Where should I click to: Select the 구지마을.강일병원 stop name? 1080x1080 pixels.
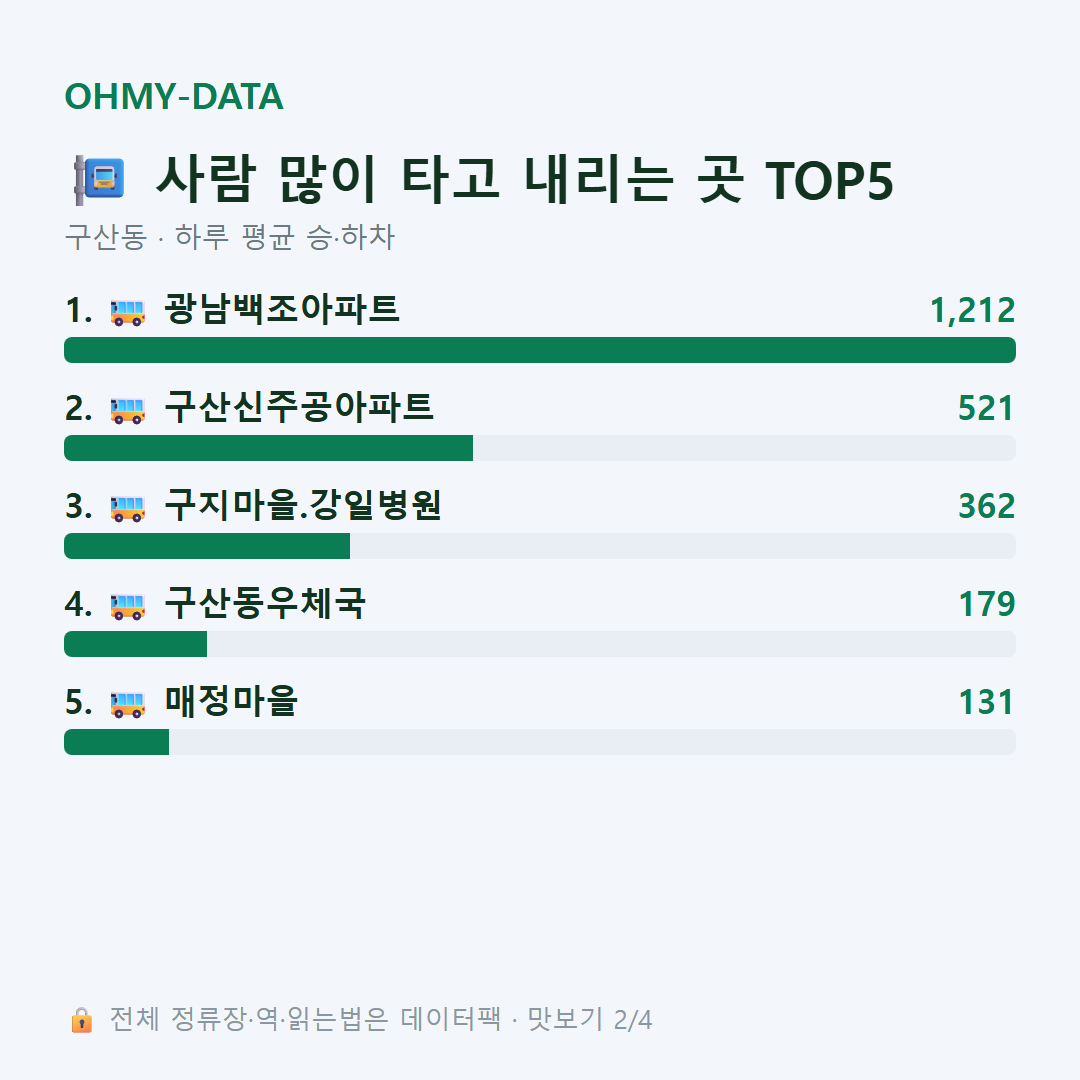(x=302, y=505)
